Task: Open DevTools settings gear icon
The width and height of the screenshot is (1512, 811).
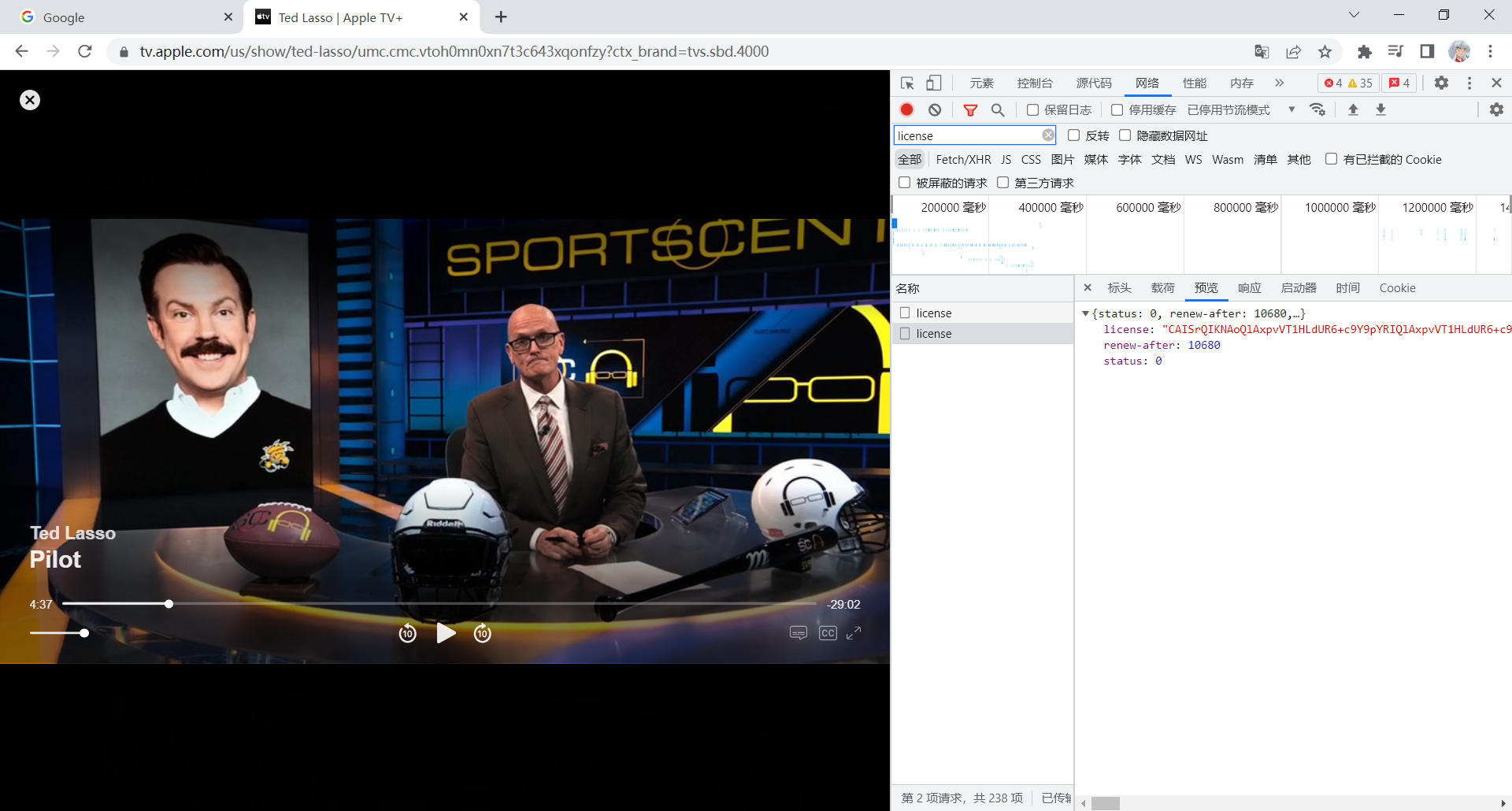Action: pos(1441,83)
